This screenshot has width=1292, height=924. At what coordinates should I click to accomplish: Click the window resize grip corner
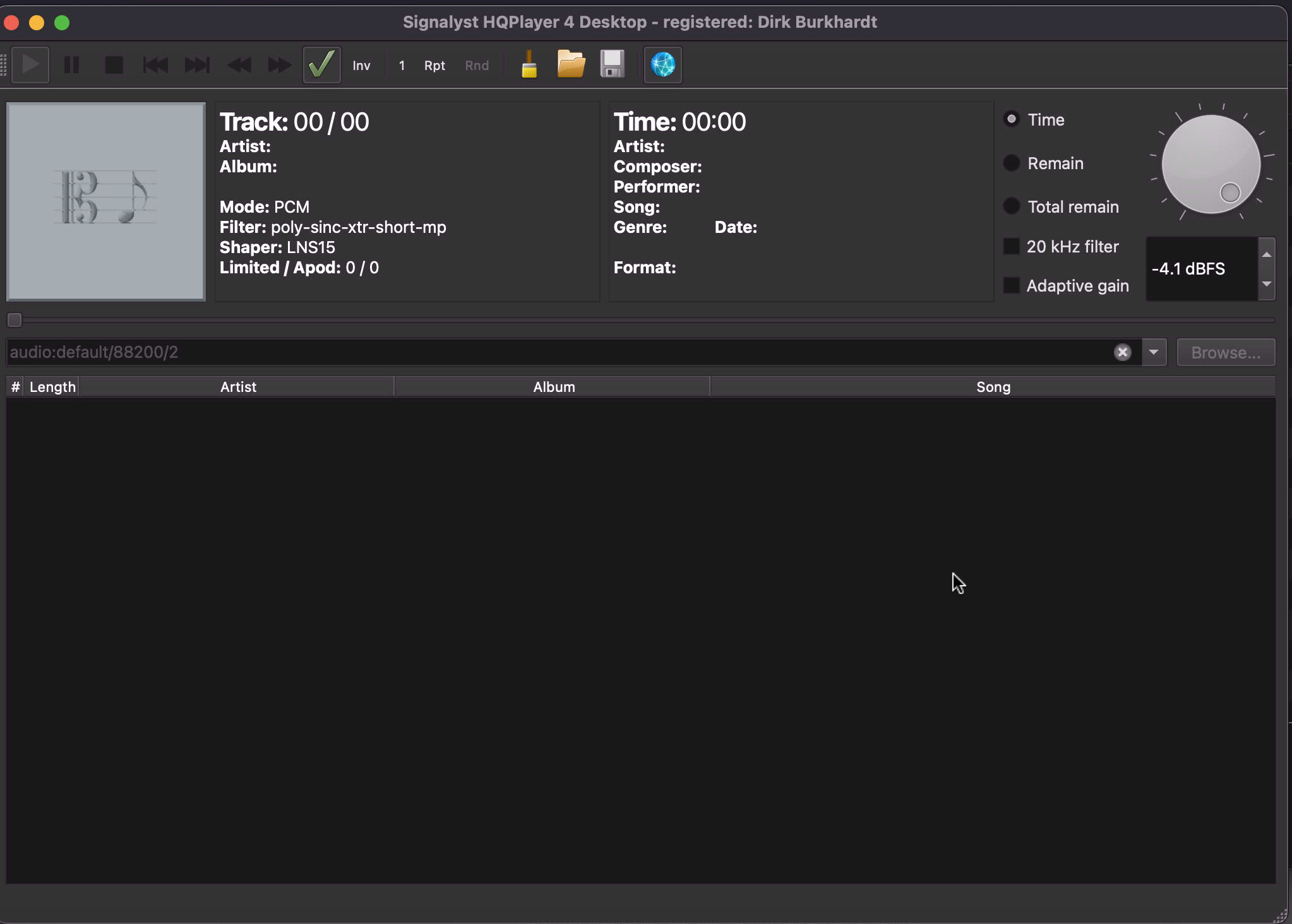point(1280,915)
